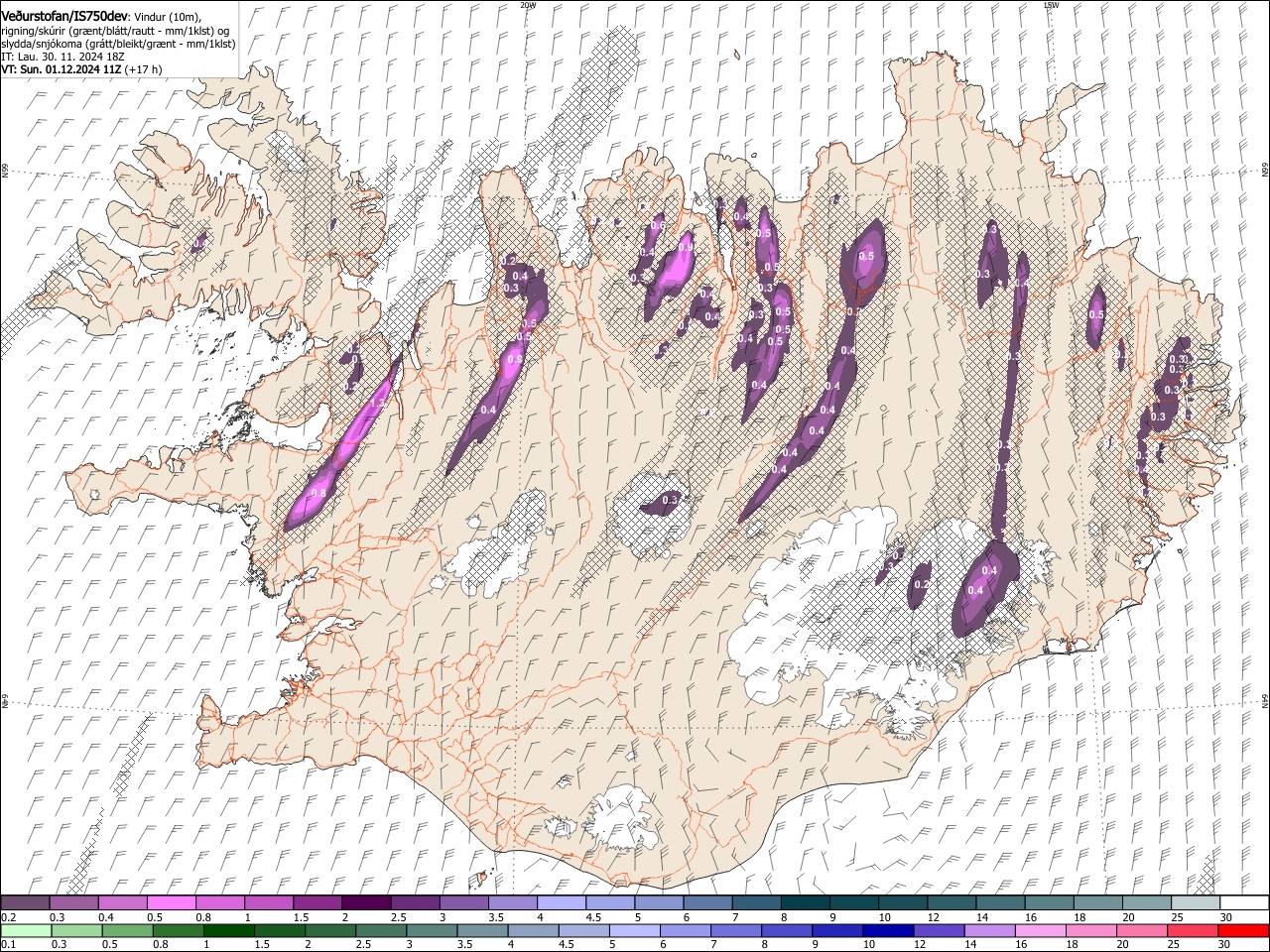Pick the upper legend swatch between 3 and 3.5
This screenshot has width=1270, height=952.
462,903
